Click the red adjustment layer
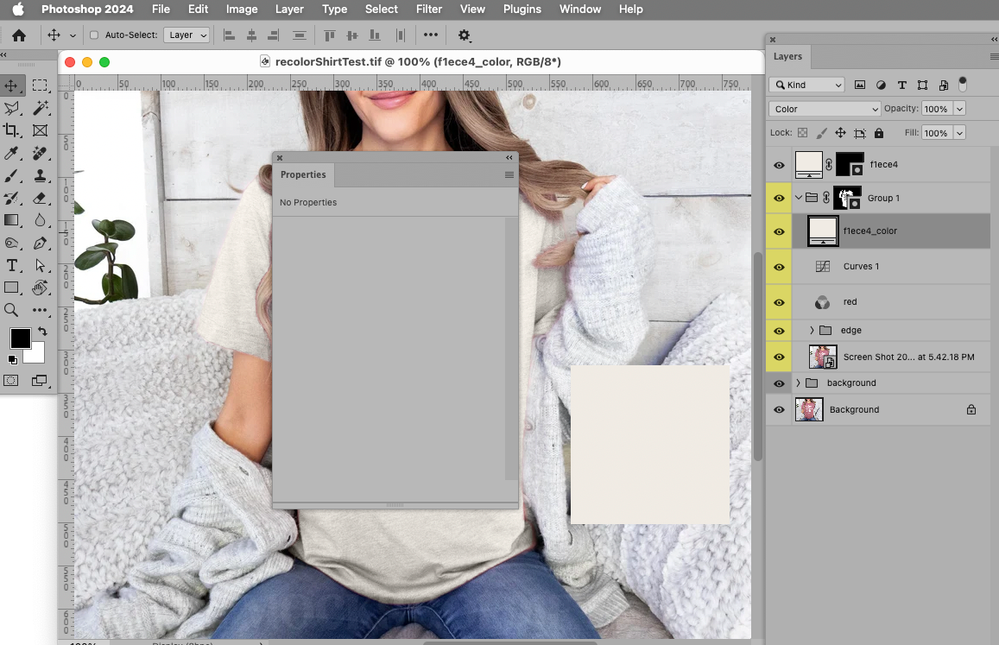The height and width of the screenshot is (645, 999). point(849,302)
